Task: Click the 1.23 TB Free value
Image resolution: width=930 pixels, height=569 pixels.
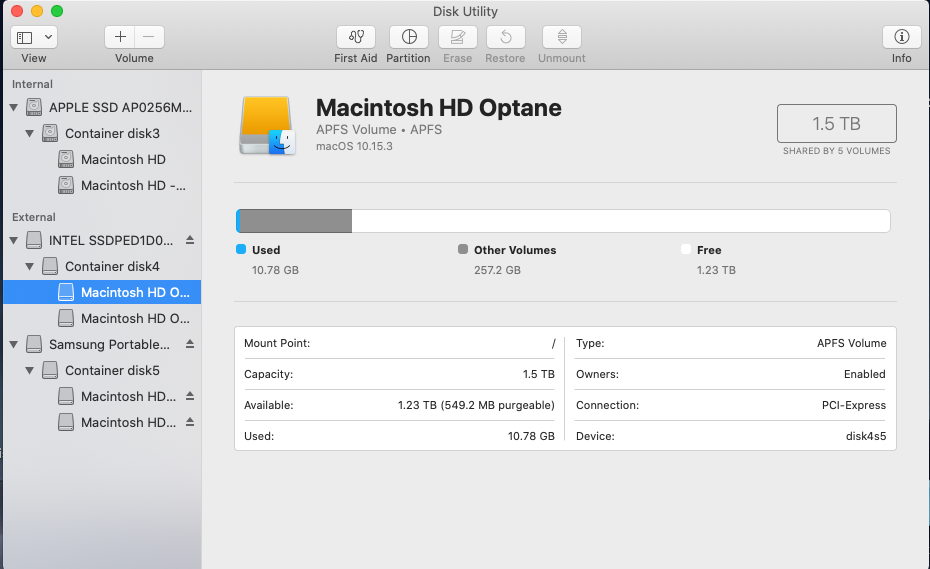Action: (x=716, y=270)
